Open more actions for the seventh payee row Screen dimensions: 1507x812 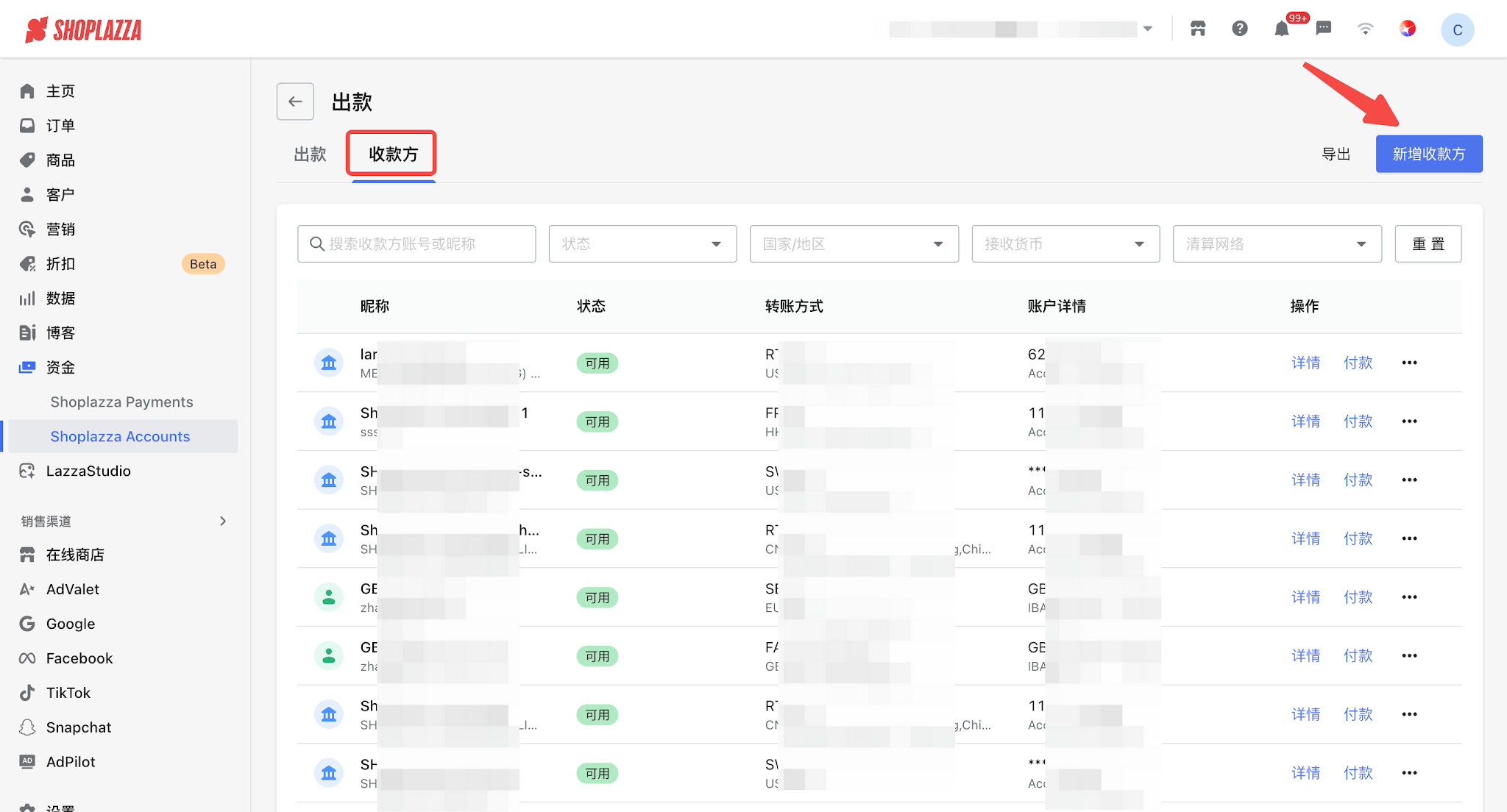1409,714
